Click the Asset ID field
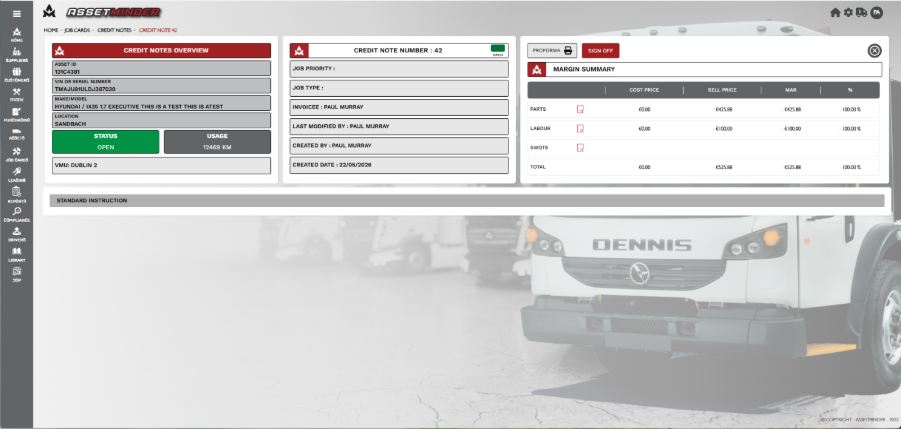Screen dimensions: 901x429 [161, 68]
